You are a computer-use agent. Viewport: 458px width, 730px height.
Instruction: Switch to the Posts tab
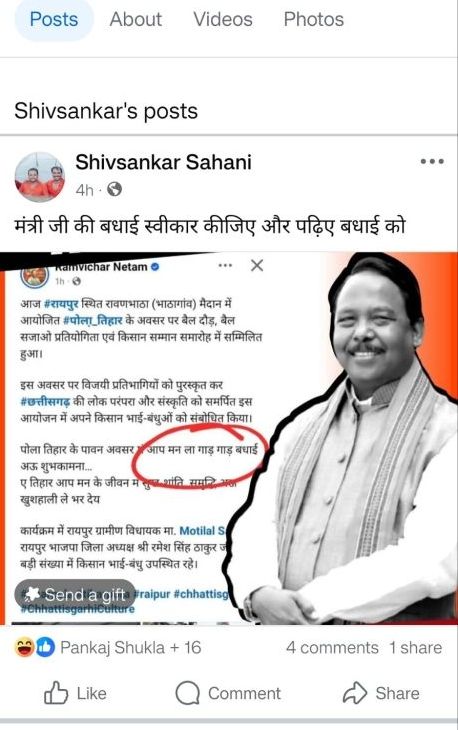click(54, 20)
